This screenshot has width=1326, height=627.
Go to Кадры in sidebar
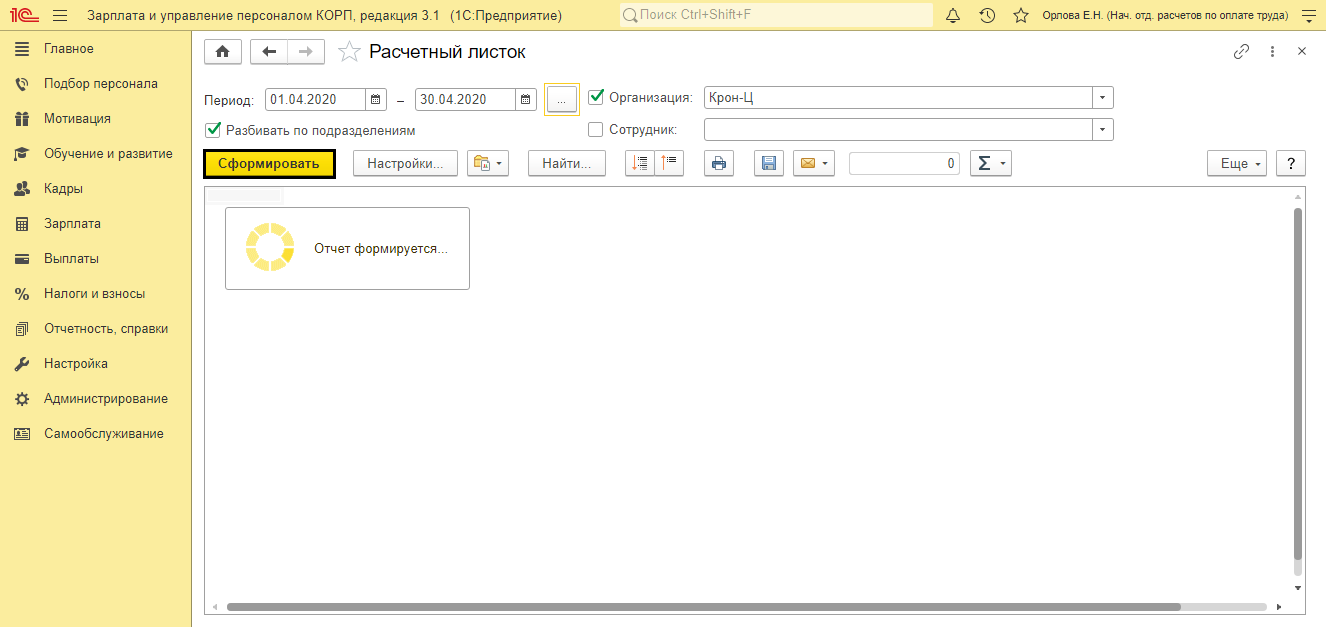[63, 189]
